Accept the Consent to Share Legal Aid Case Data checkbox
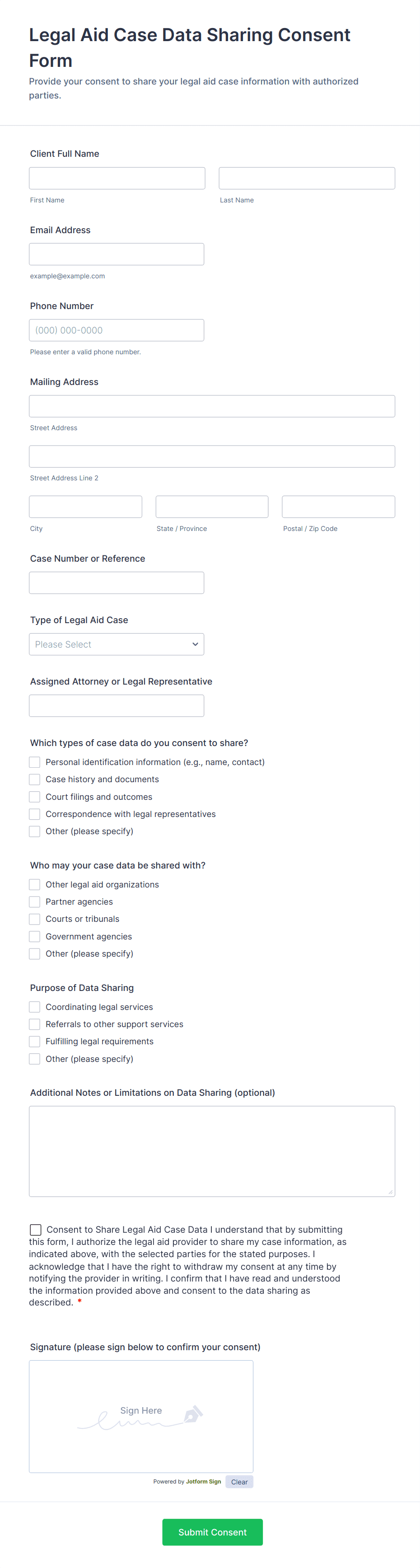 [36, 1230]
